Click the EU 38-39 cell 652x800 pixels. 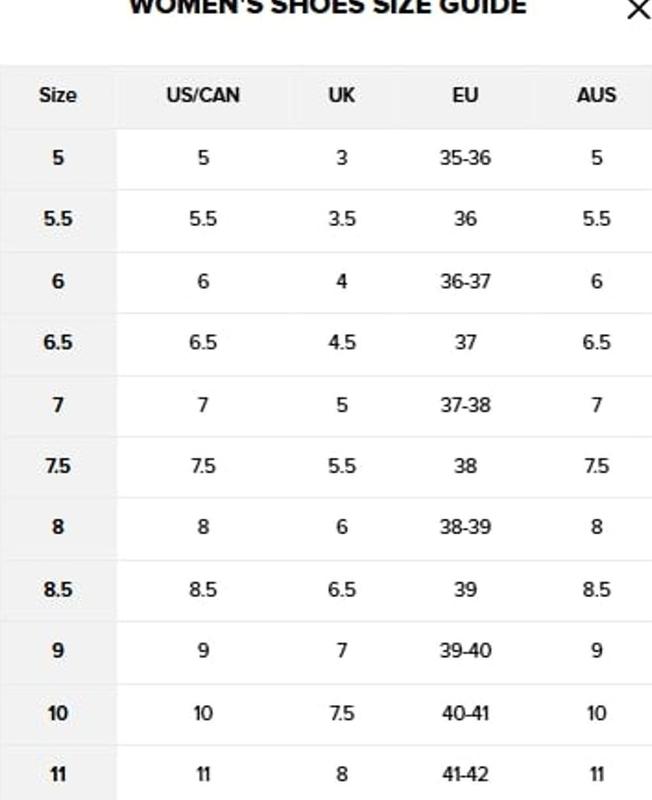[465, 527]
